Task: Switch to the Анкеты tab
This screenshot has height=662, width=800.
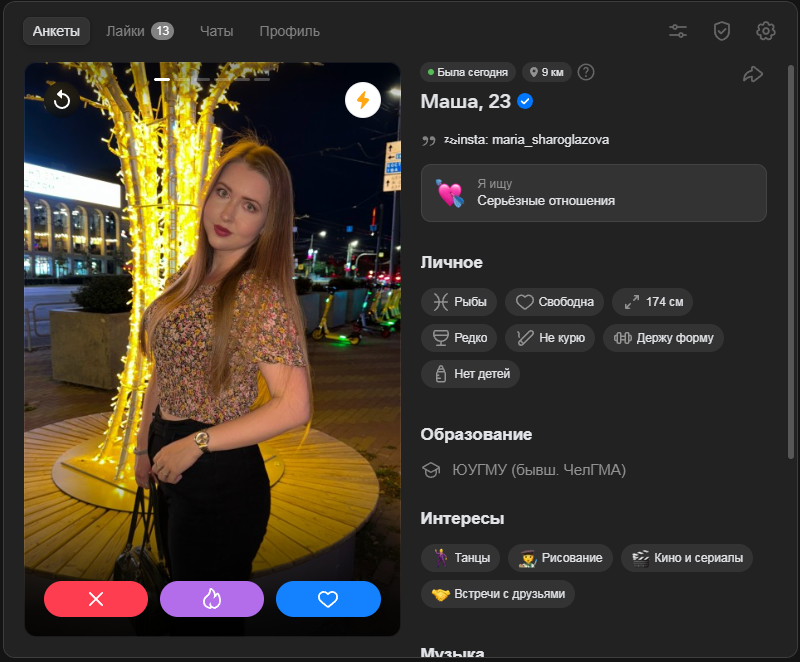Action: pyautogui.click(x=56, y=31)
